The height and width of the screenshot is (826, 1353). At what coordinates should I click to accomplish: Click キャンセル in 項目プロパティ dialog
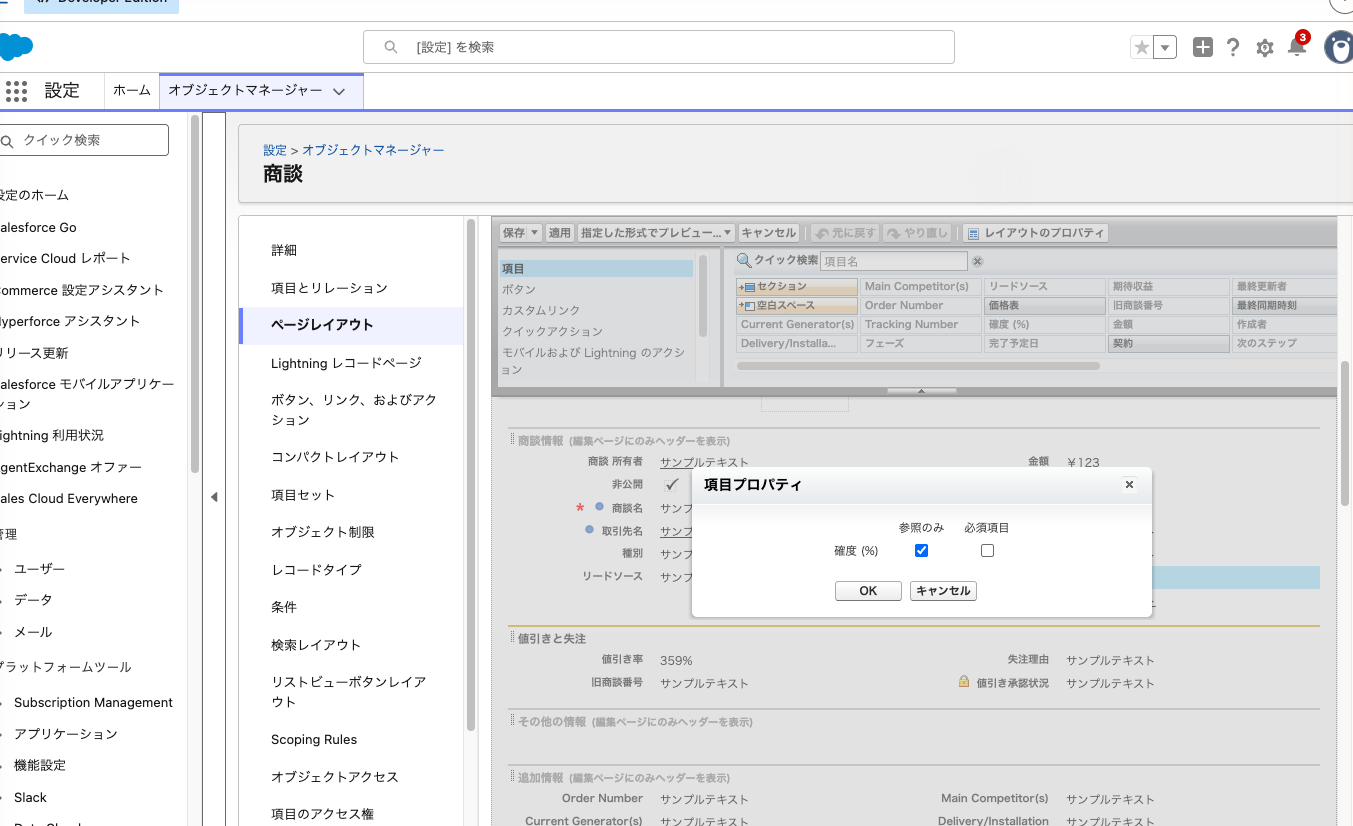point(943,591)
